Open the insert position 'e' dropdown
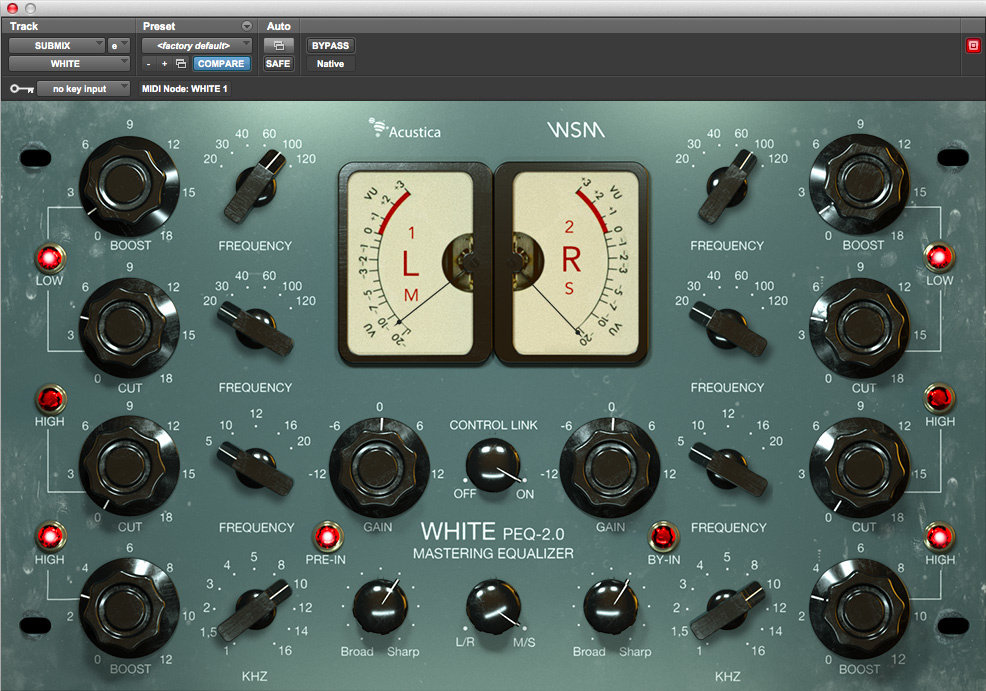The height and width of the screenshot is (691, 986). (119, 45)
